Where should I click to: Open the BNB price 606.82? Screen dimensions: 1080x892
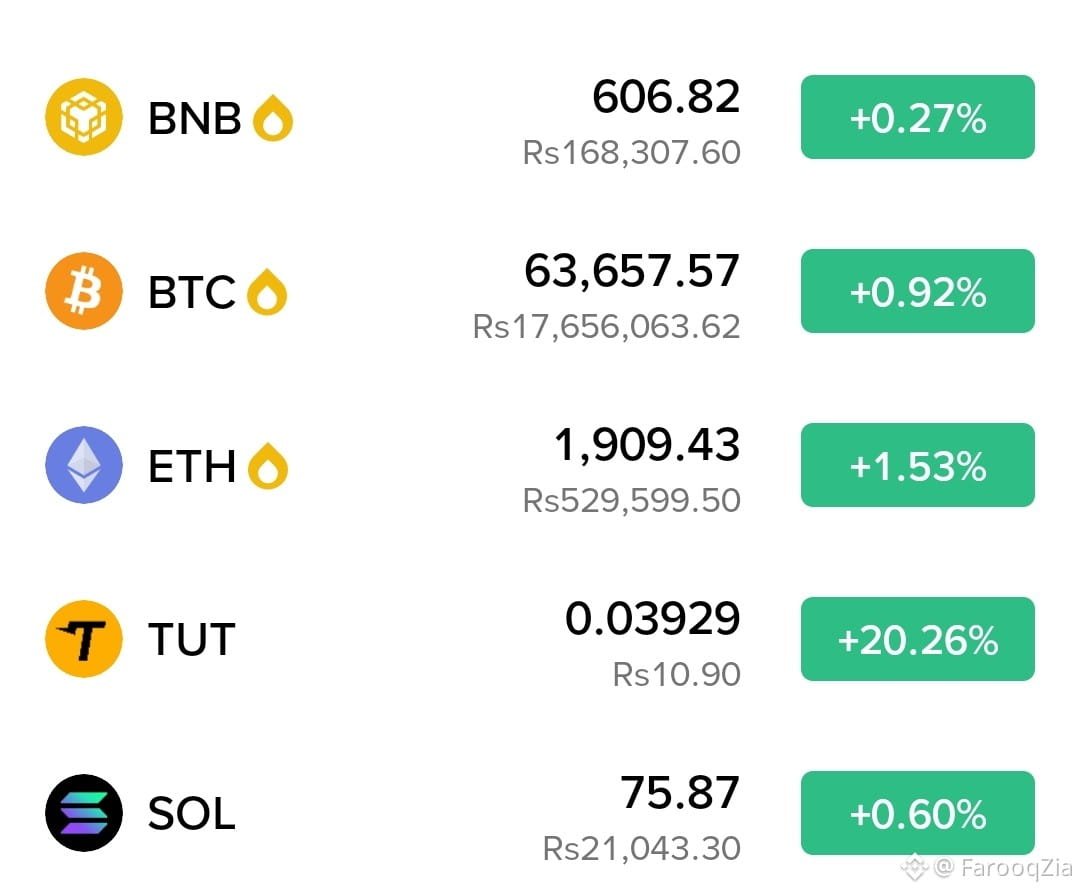point(666,96)
